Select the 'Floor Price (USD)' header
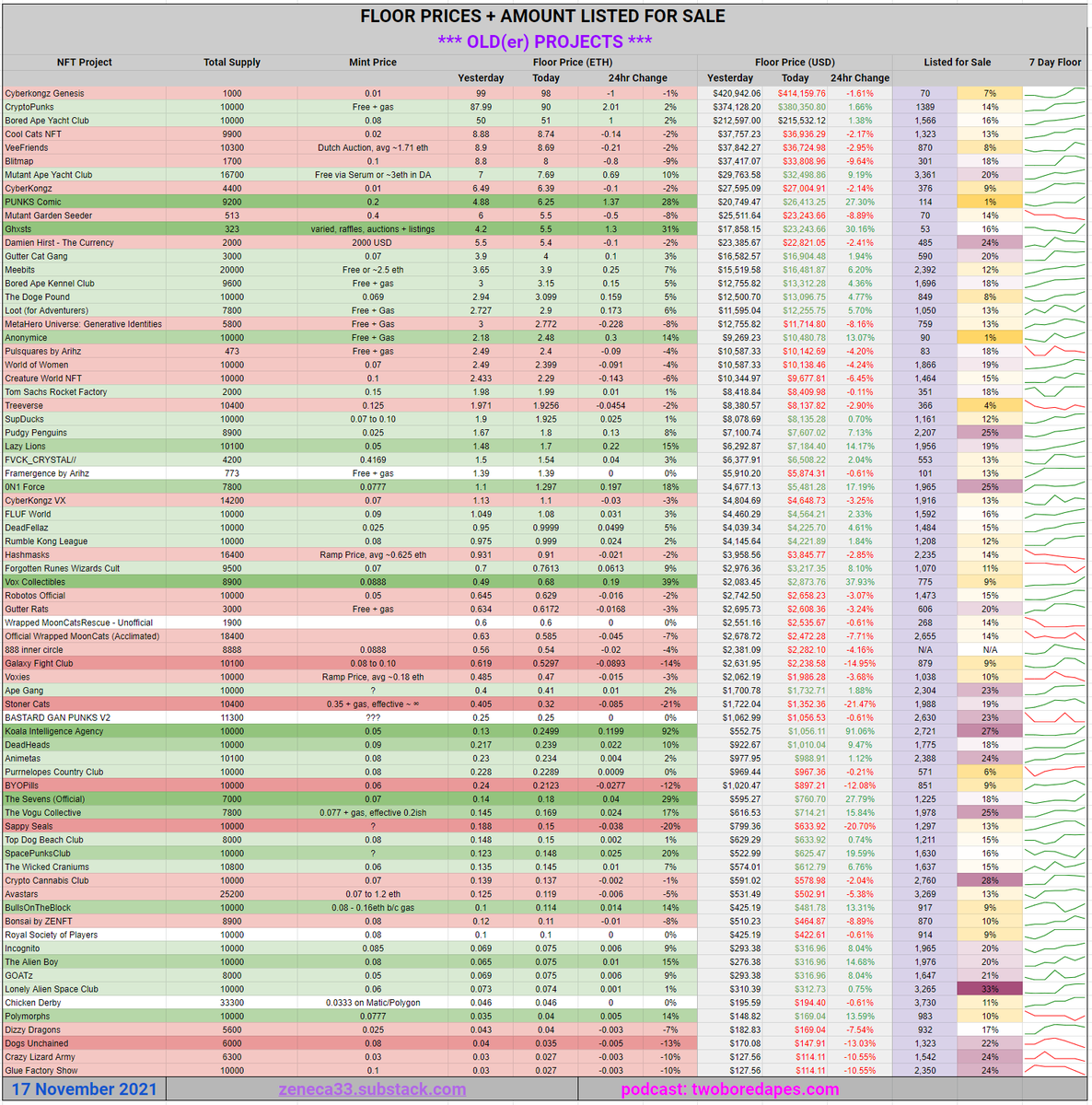This screenshot has height=1105, width=1092. [x=795, y=63]
